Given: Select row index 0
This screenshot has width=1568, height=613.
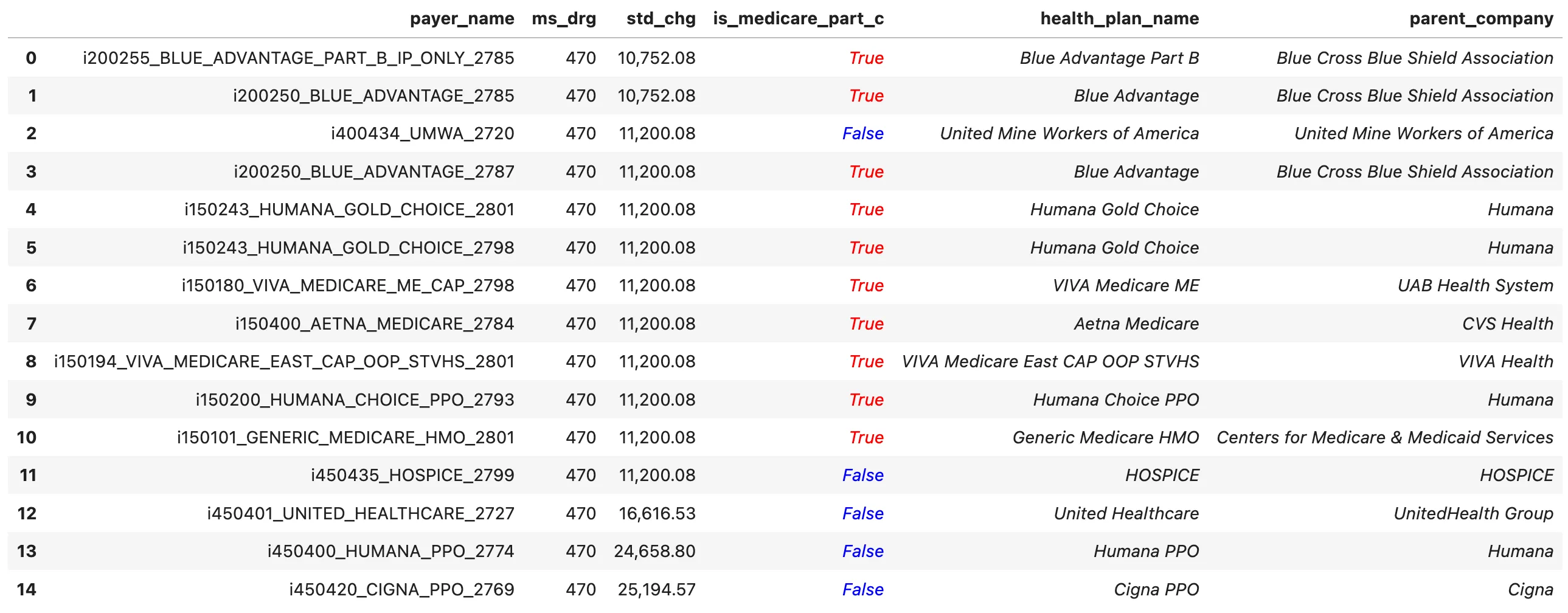Looking at the screenshot, I should [x=31, y=58].
